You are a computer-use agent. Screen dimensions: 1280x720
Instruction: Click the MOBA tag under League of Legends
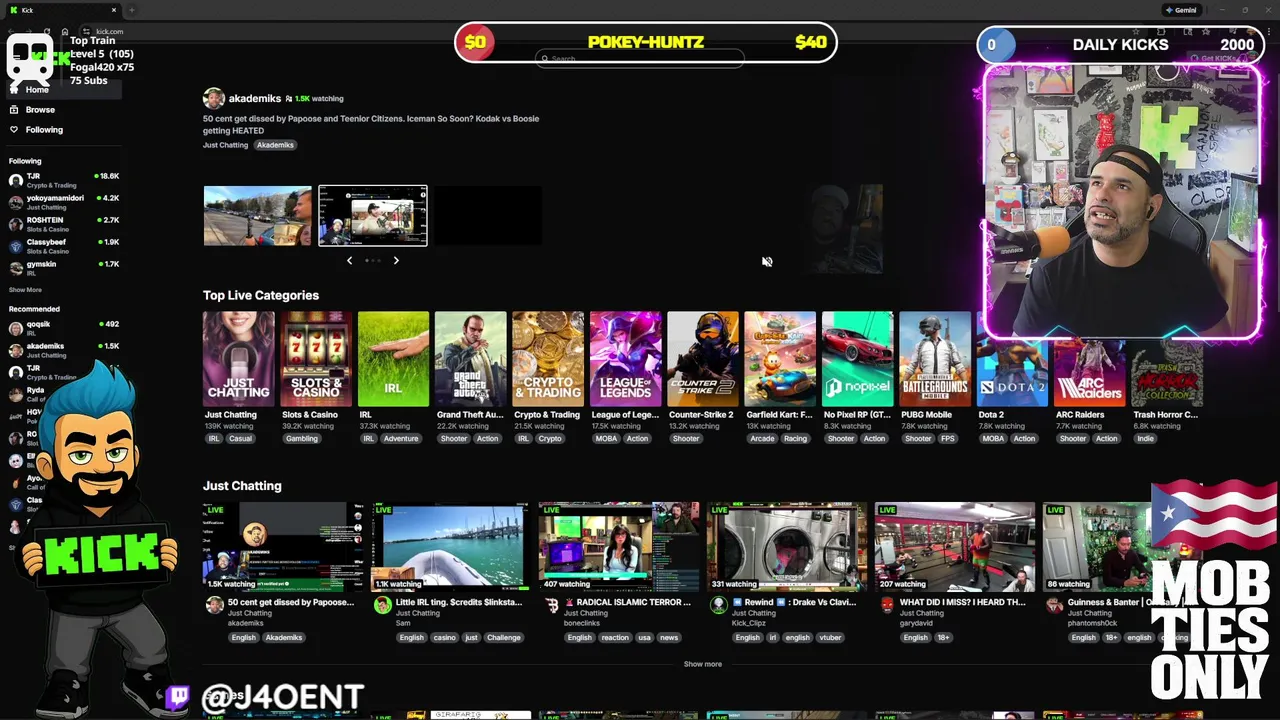[x=606, y=438]
